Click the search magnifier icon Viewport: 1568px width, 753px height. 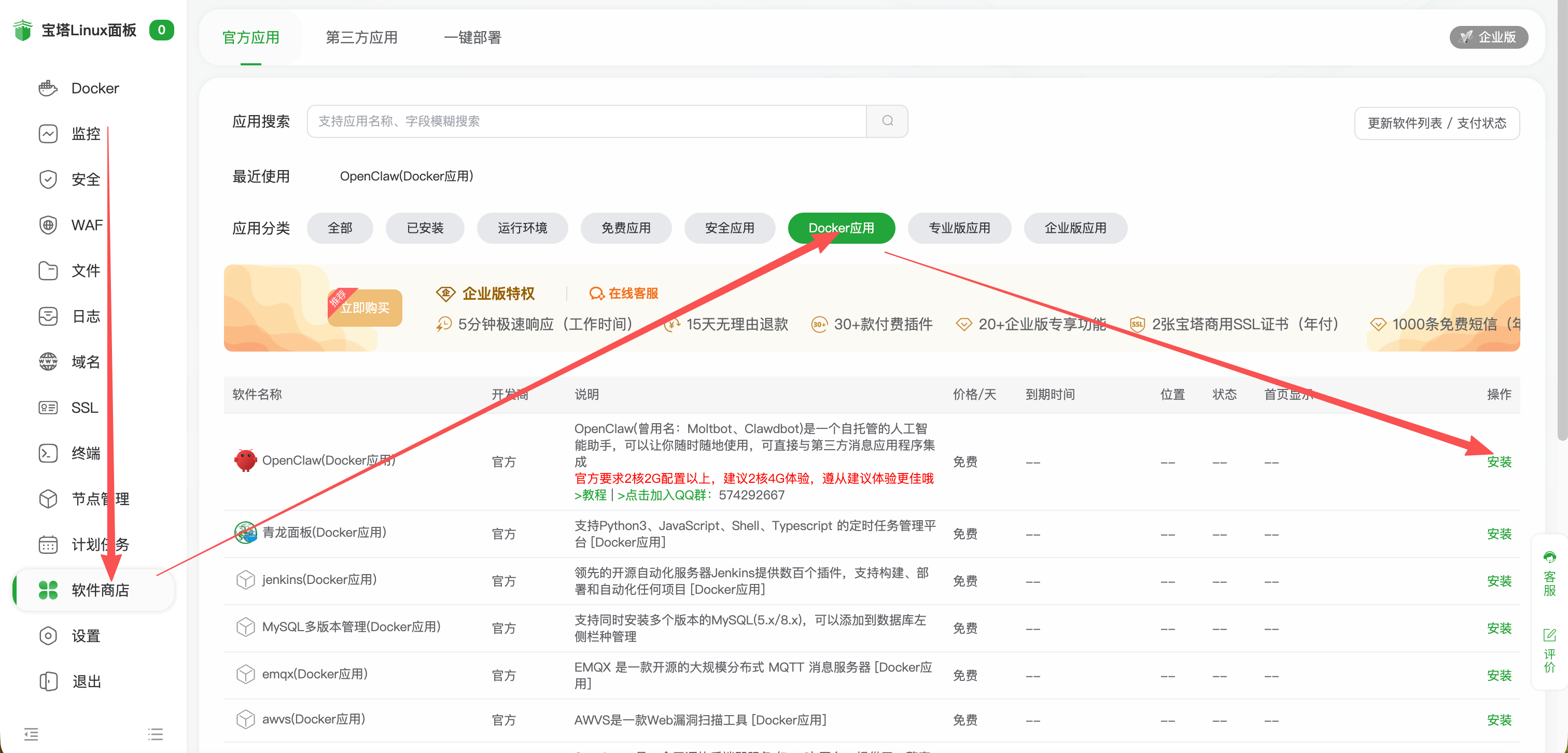coord(887,121)
